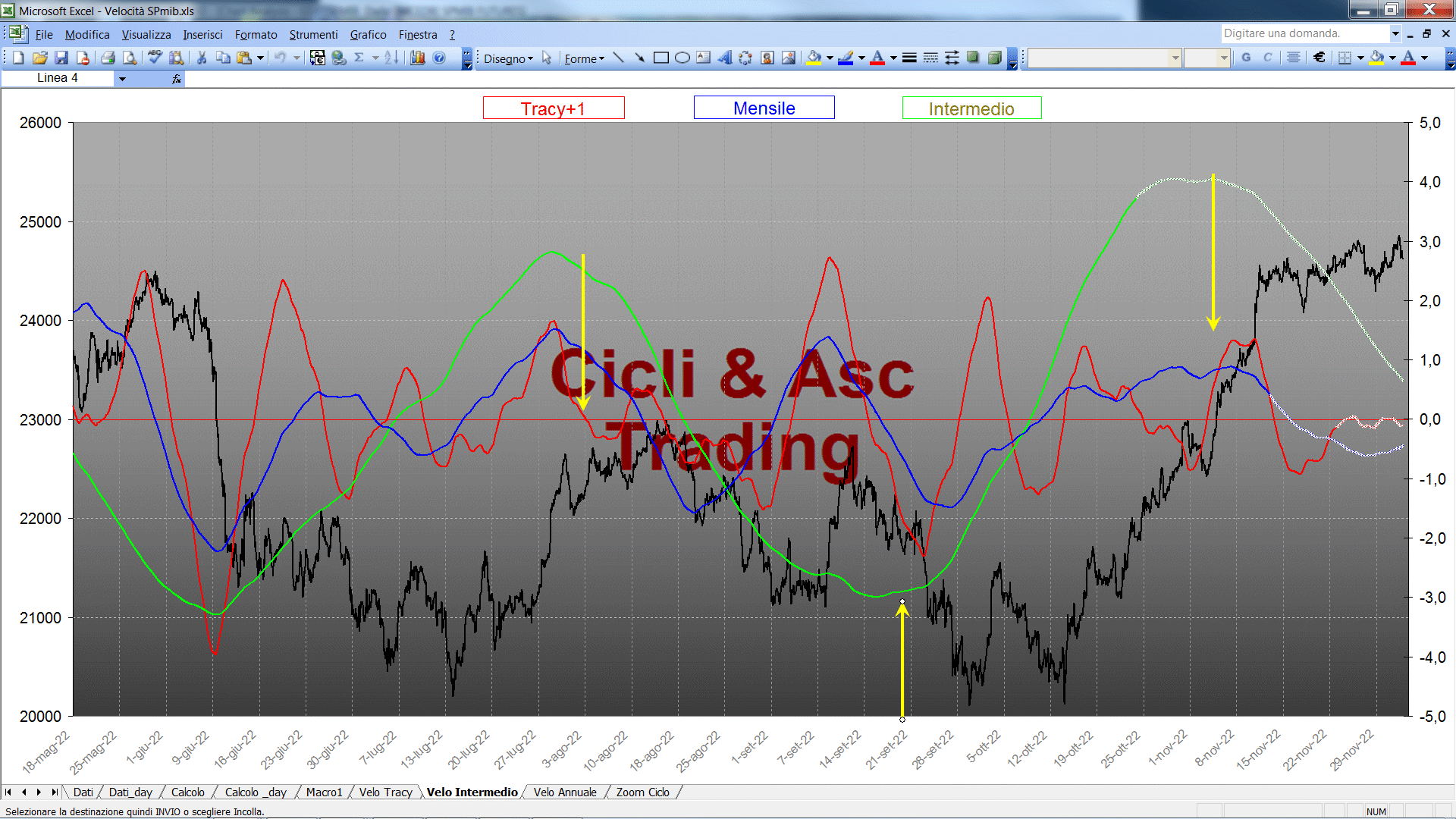
Task: Toggle Italic (C) formatting
Action: (x=1267, y=58)
